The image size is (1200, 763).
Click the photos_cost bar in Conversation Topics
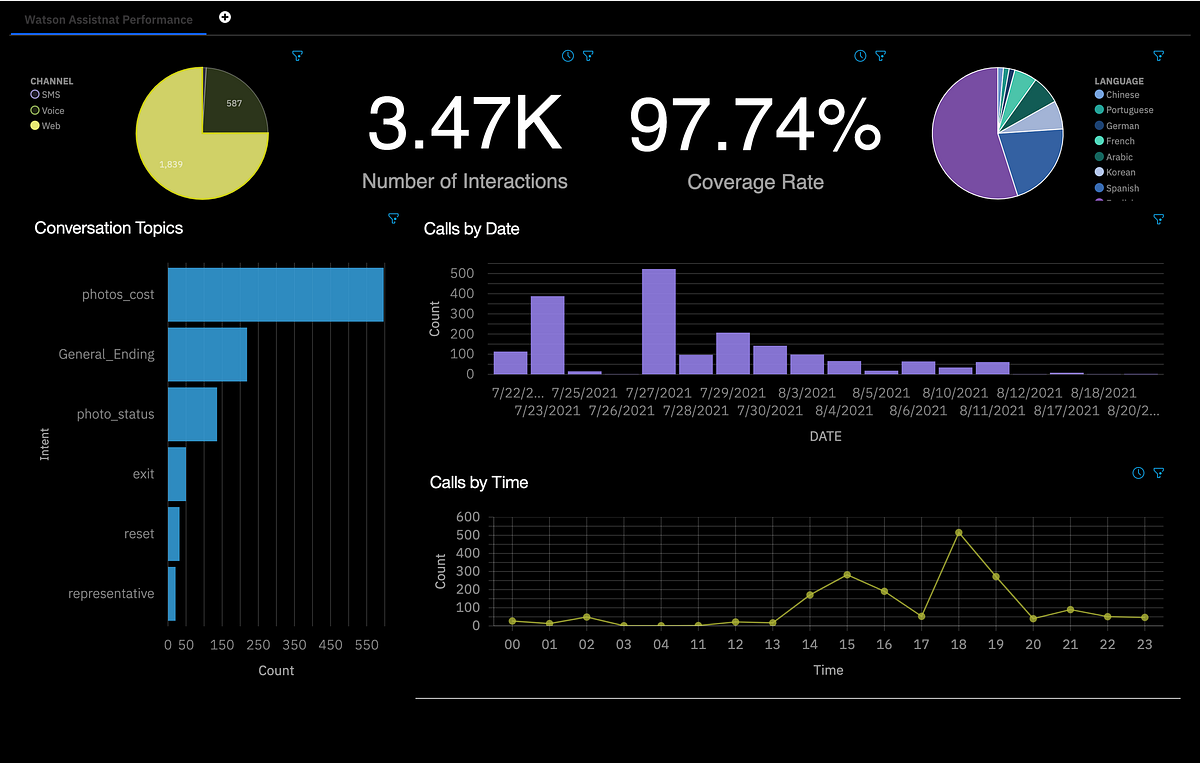[275, 293]
